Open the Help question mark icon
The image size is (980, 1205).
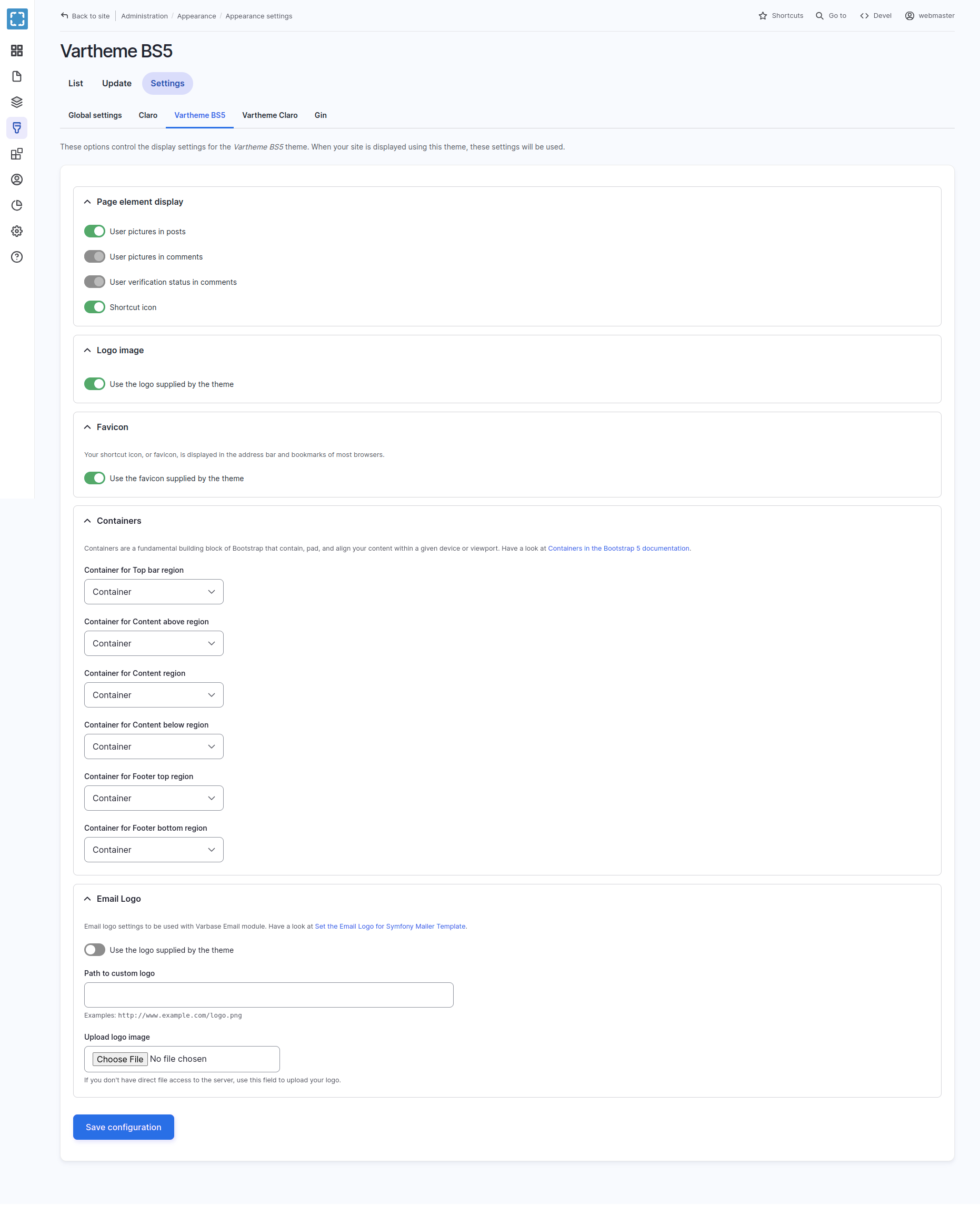click(x=17, y=257)
